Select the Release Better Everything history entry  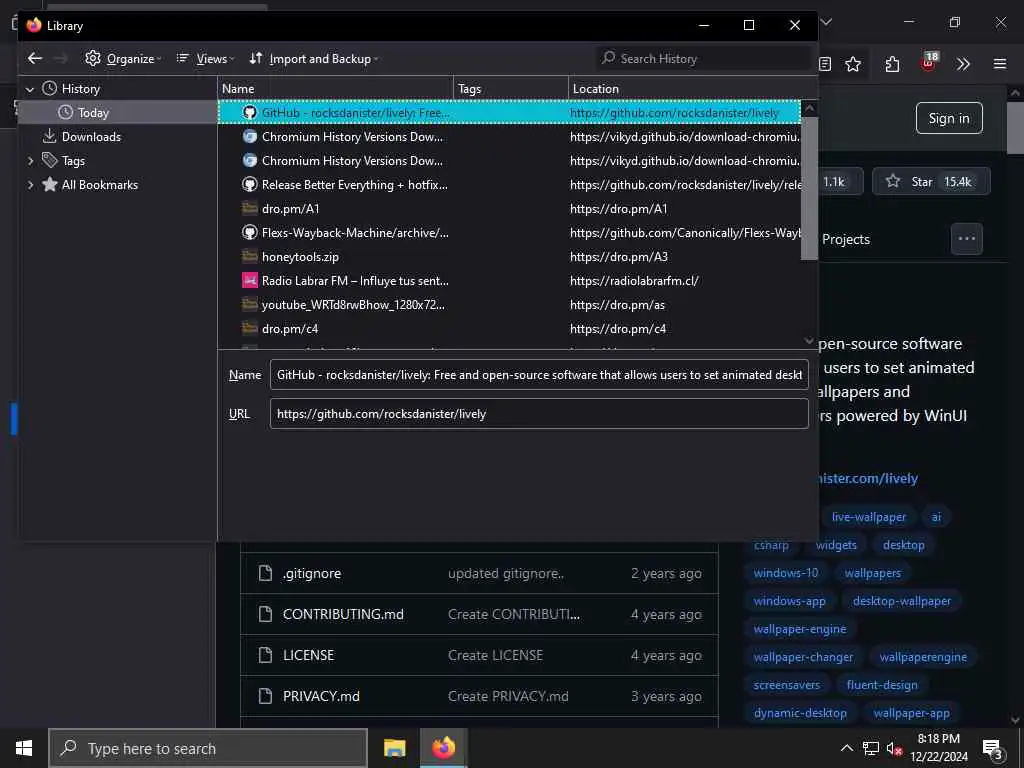click(x=509, y=185)
